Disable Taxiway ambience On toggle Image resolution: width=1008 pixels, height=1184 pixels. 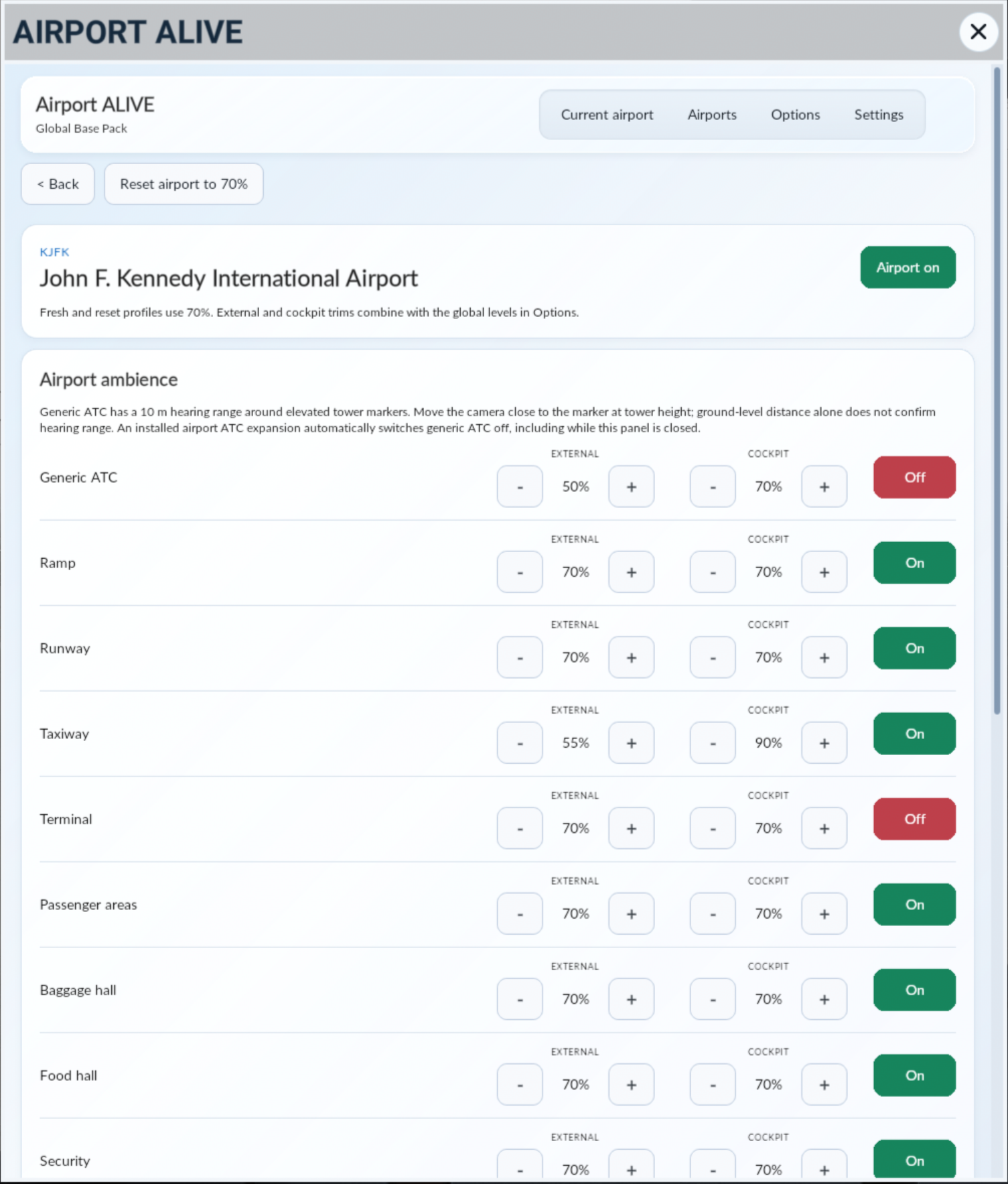tap(914, 734)
